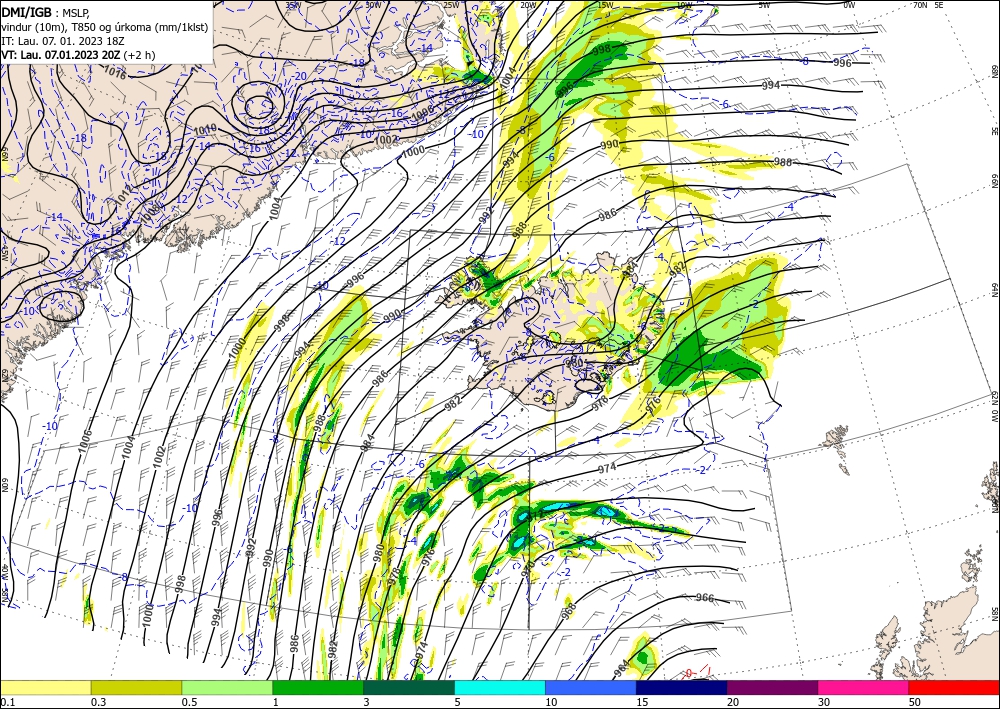Select the dark green 3–5 legend swatch

409,687
